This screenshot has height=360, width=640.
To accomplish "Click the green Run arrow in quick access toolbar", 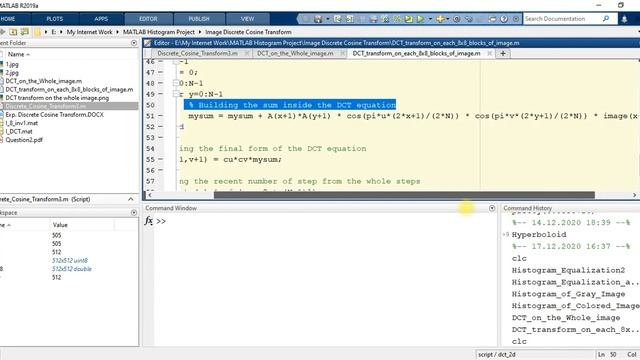I will (x=420, y=19).
